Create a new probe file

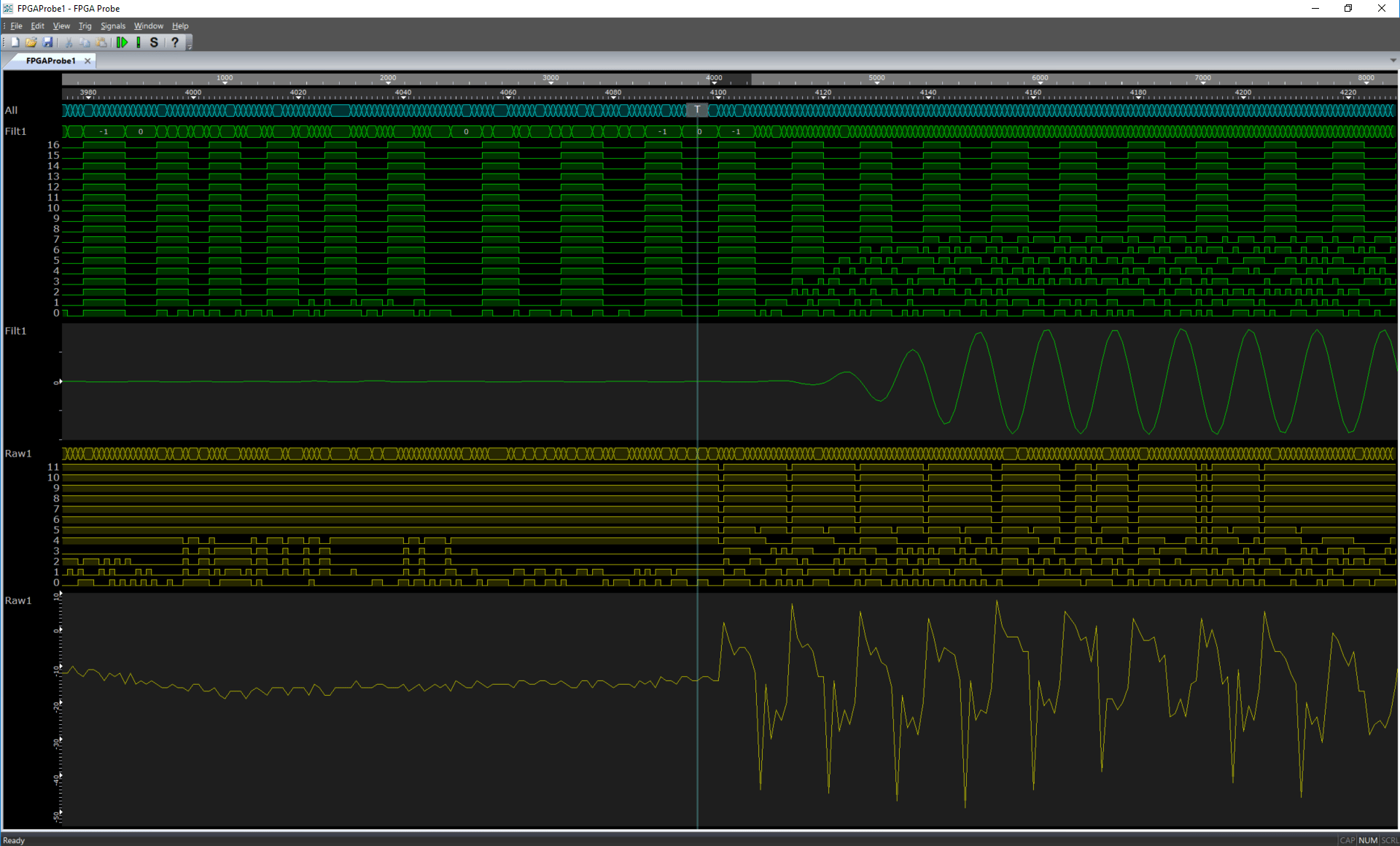coord(14,42)
